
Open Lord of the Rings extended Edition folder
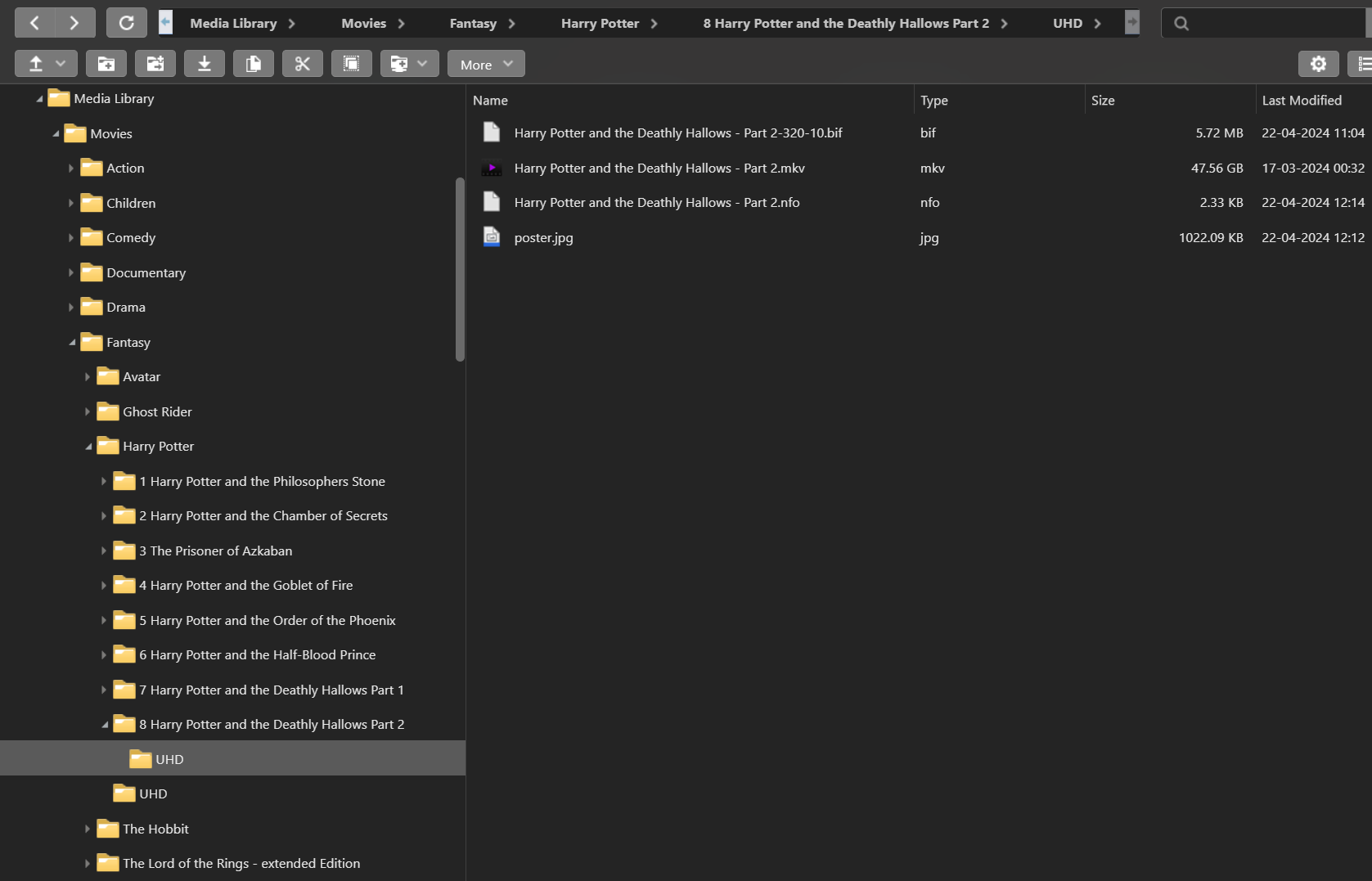(x=241, y=863)
